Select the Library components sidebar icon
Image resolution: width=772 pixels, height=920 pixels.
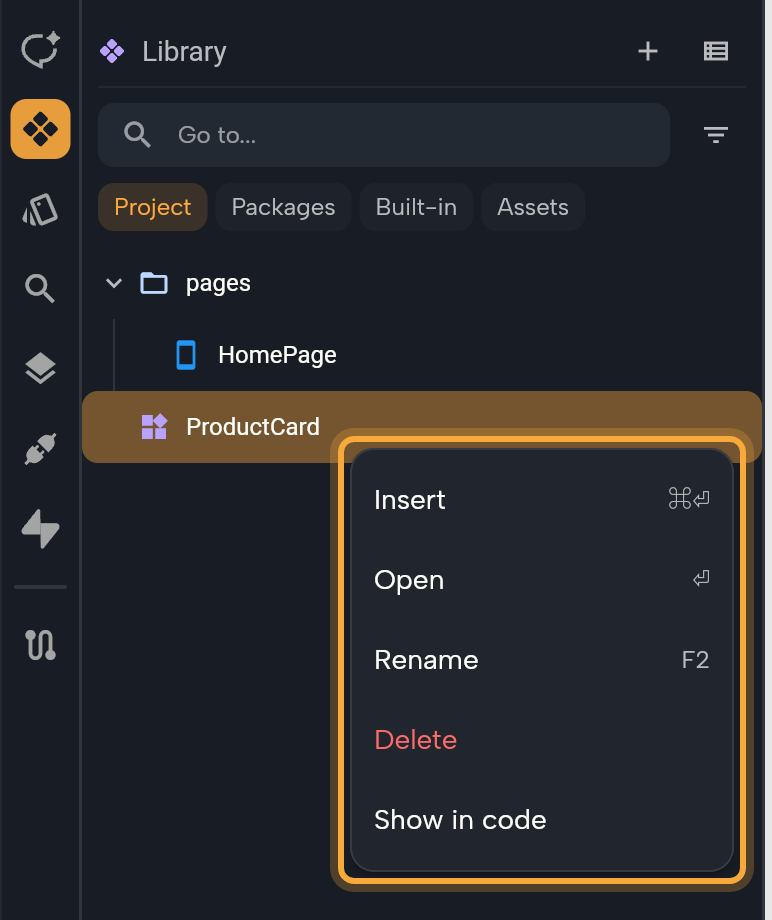coord(40,129)
